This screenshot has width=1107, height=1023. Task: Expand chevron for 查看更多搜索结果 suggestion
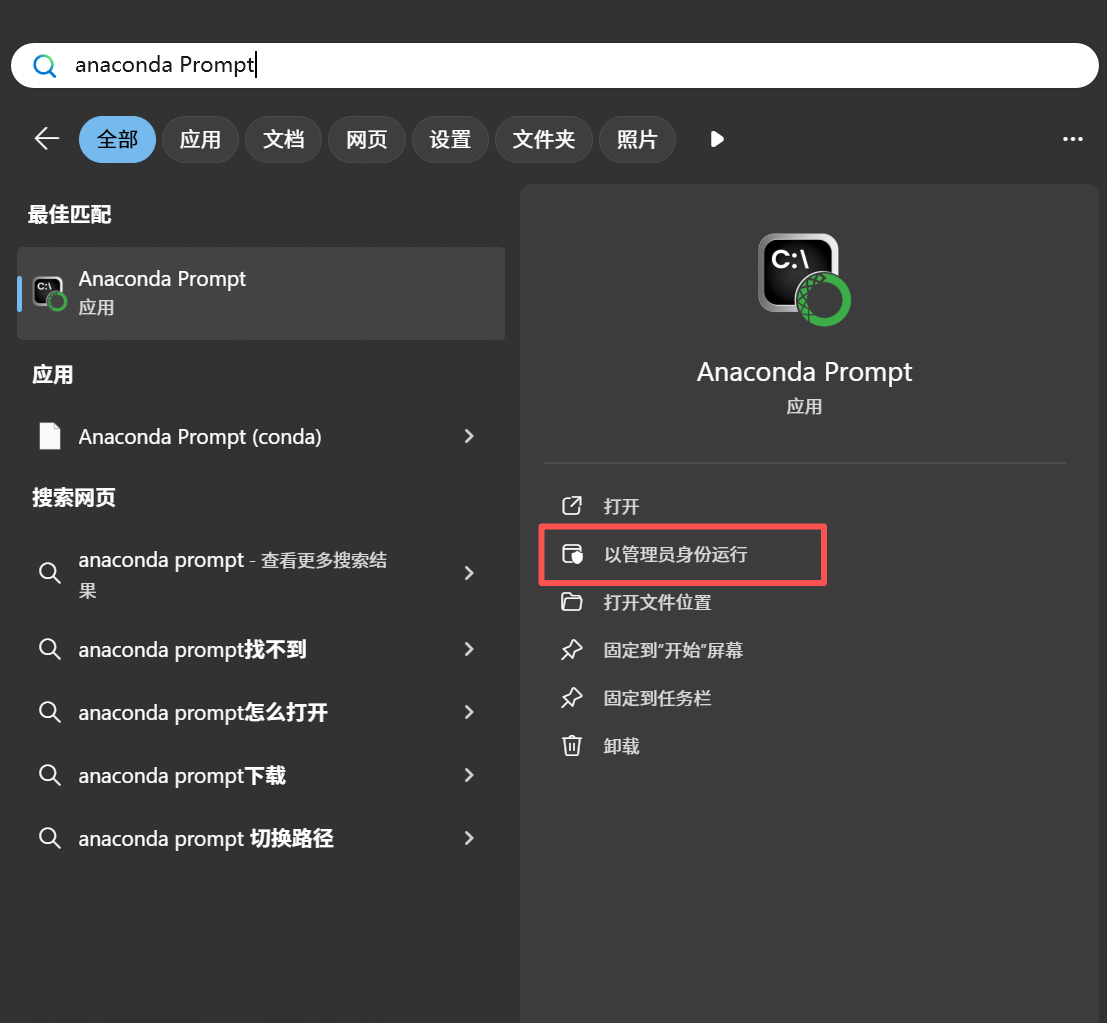469,573
